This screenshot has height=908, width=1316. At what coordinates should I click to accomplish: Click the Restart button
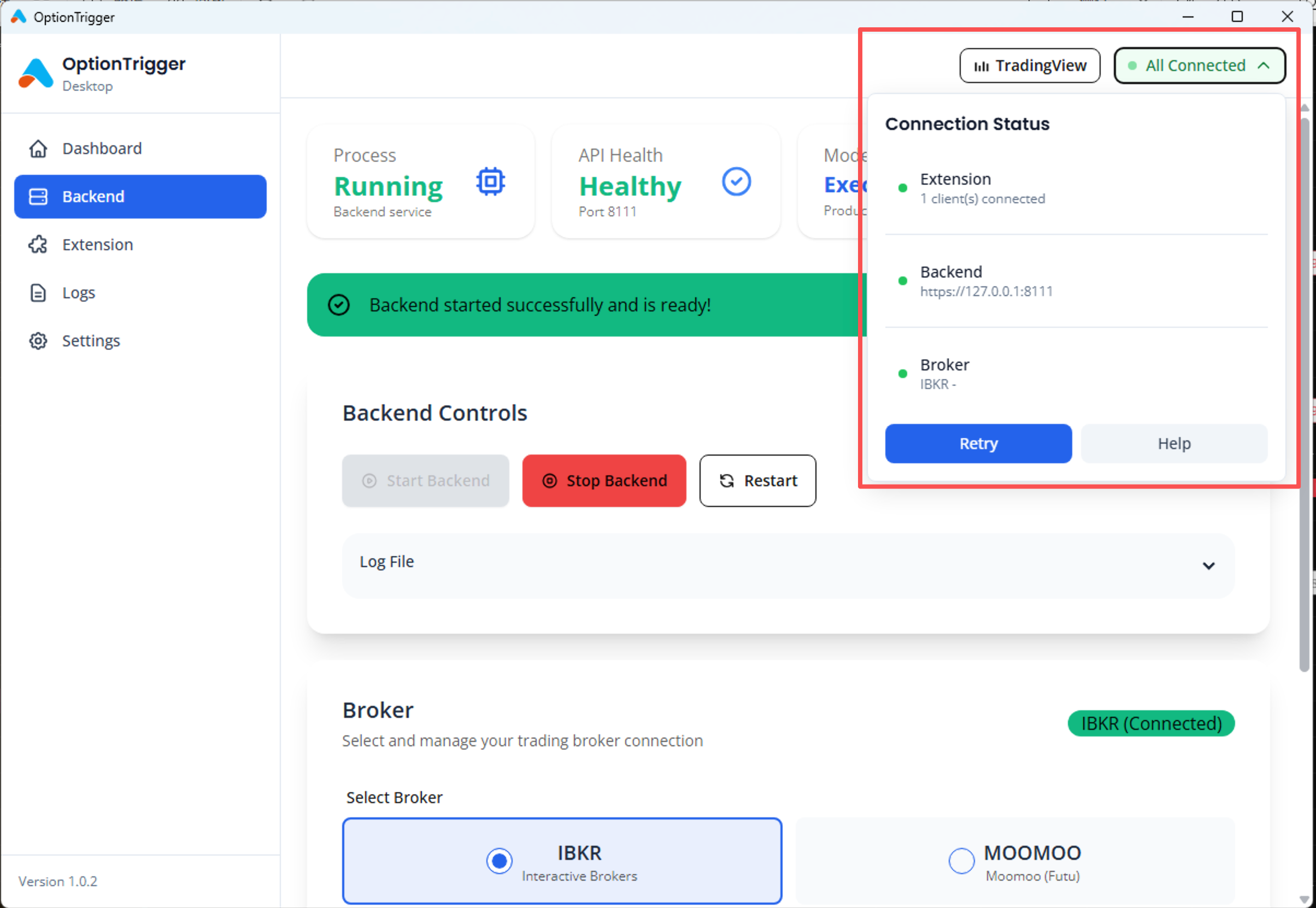pyautogui.click(x=757, y=481)
